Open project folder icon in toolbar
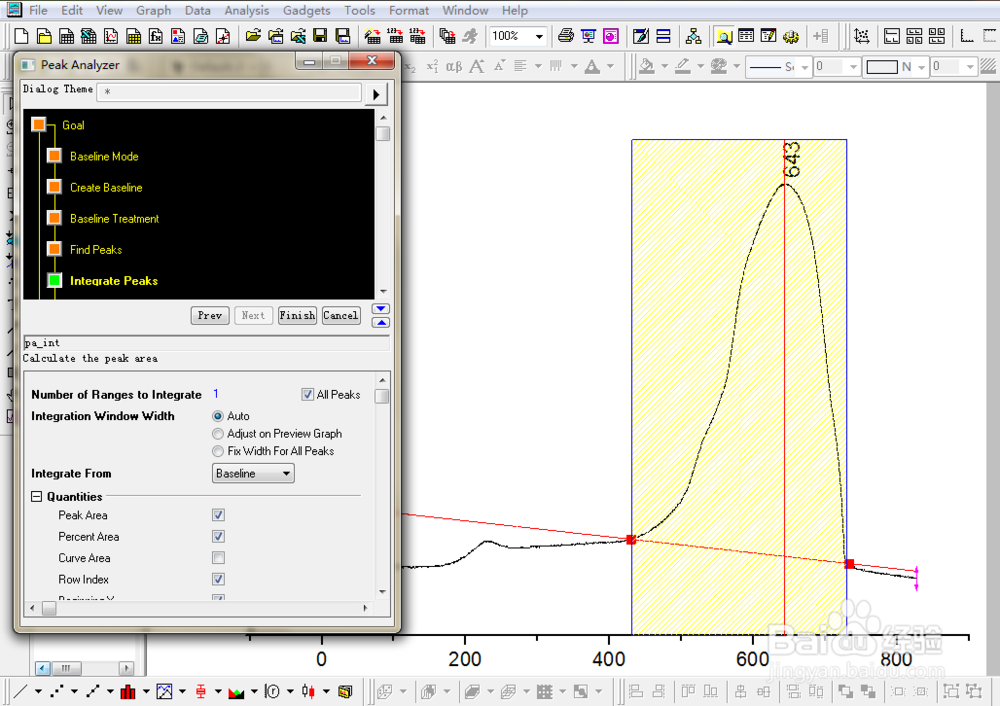1000x706 pixels. (x=253, y=36)
